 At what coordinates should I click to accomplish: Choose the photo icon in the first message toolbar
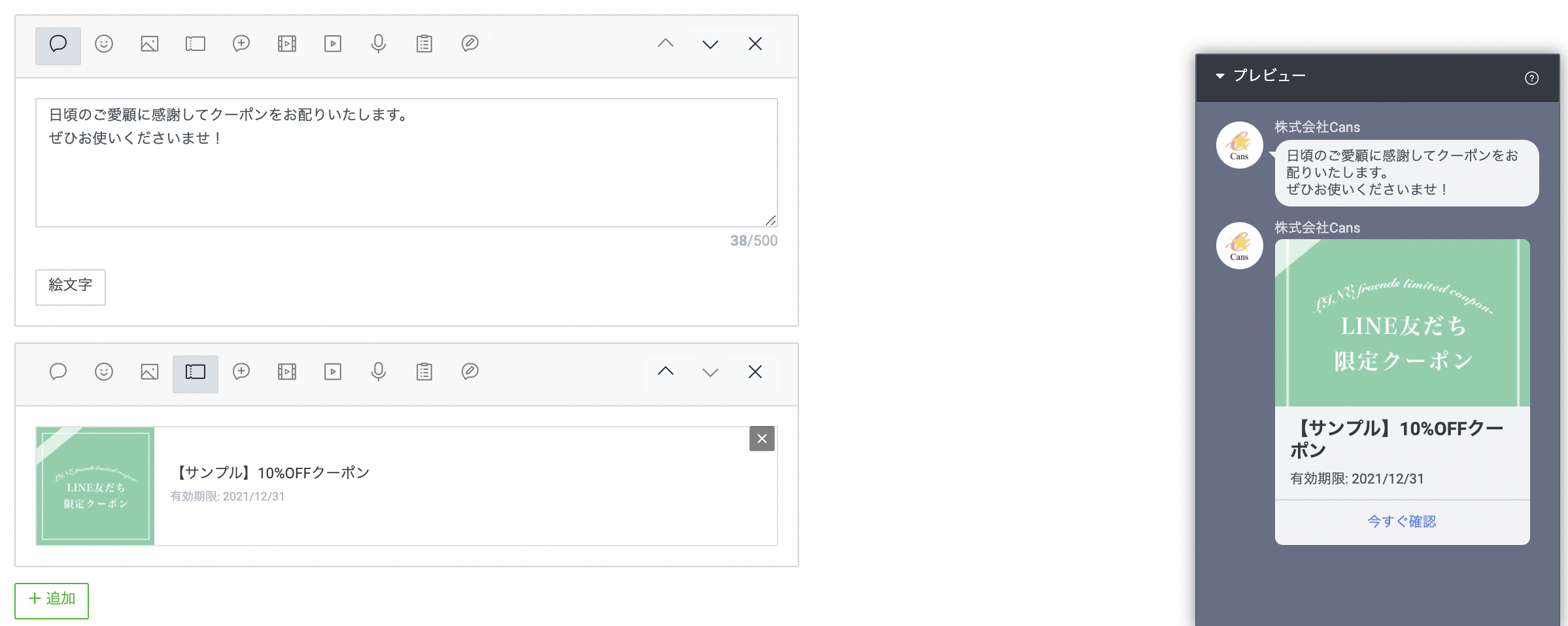pyautogui.click(x=150, y=44)
